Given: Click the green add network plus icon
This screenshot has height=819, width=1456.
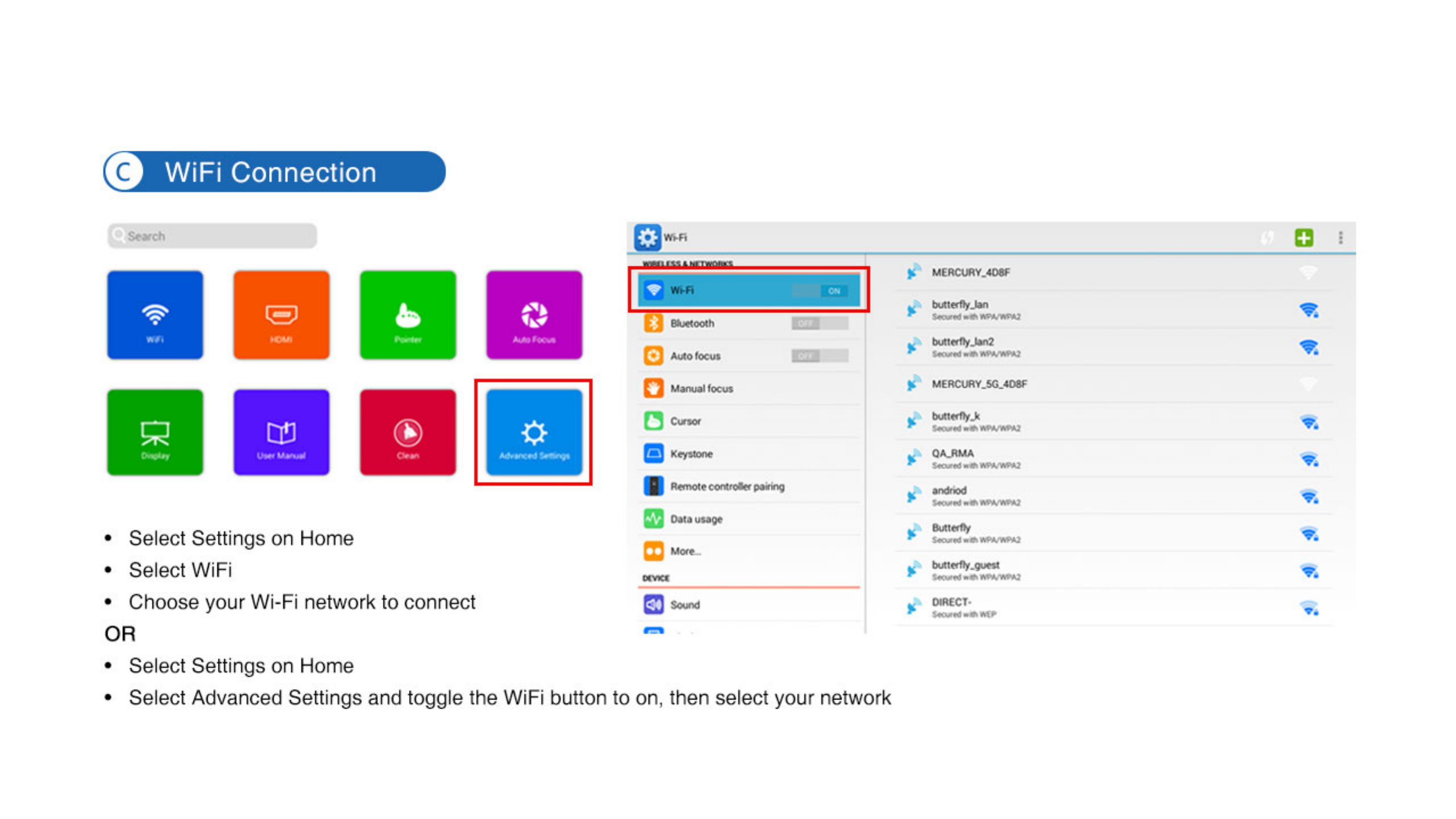Looking at the screenshot, I should (1304, 238).
